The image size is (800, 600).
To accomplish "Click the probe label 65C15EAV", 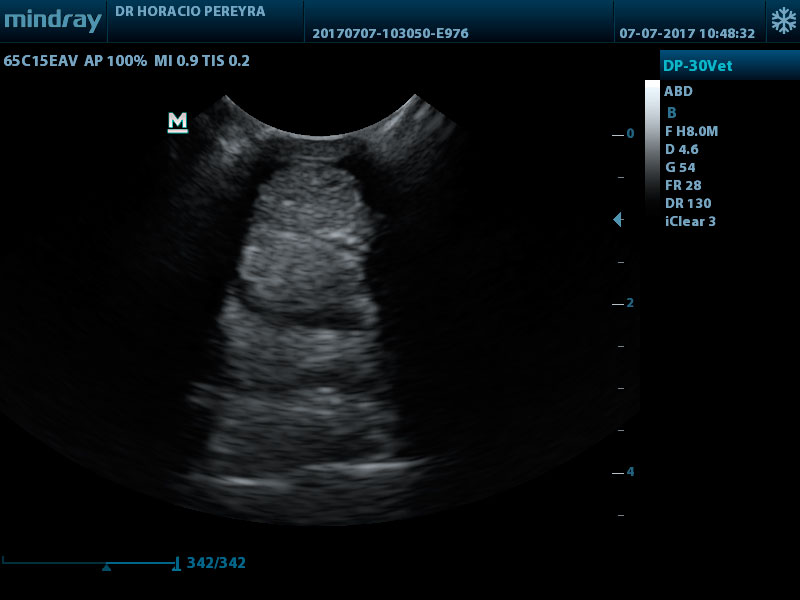I will 41,61.
